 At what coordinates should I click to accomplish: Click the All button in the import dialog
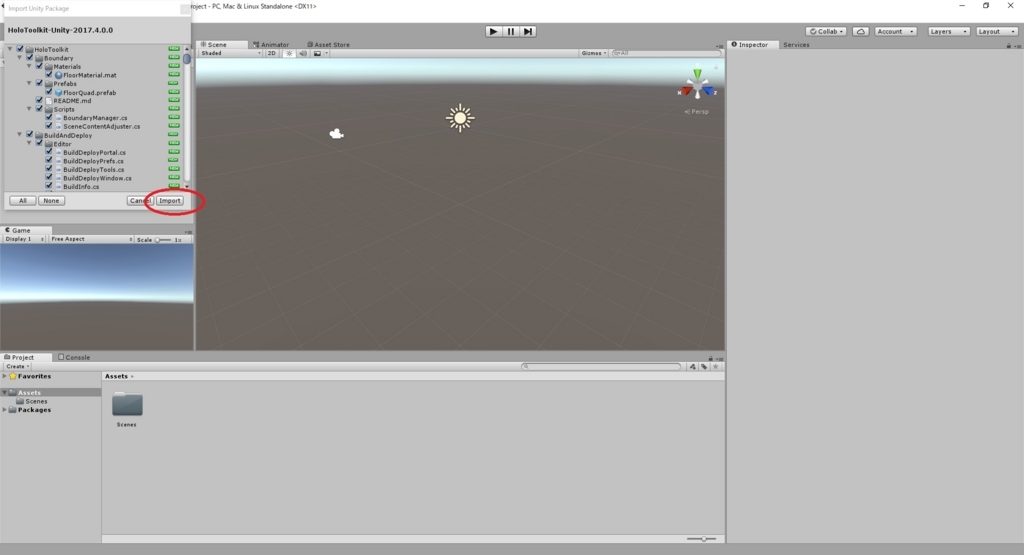23,200
